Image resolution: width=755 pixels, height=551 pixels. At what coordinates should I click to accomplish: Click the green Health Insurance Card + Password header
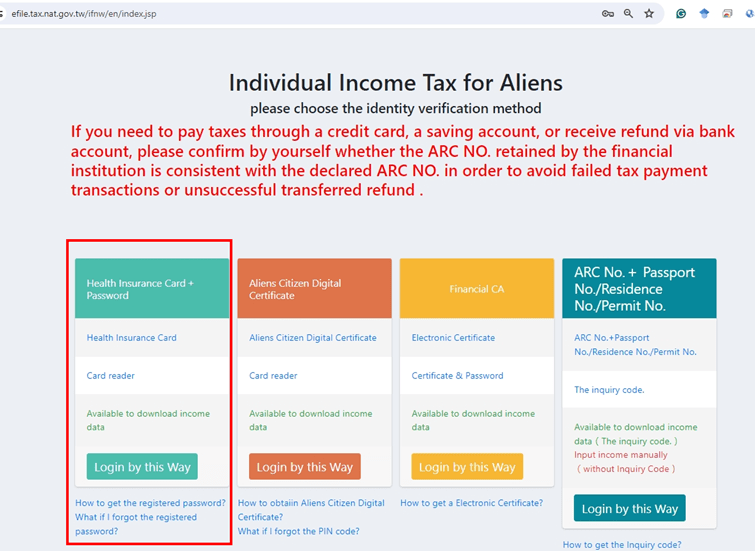click(x=152, y=289)
